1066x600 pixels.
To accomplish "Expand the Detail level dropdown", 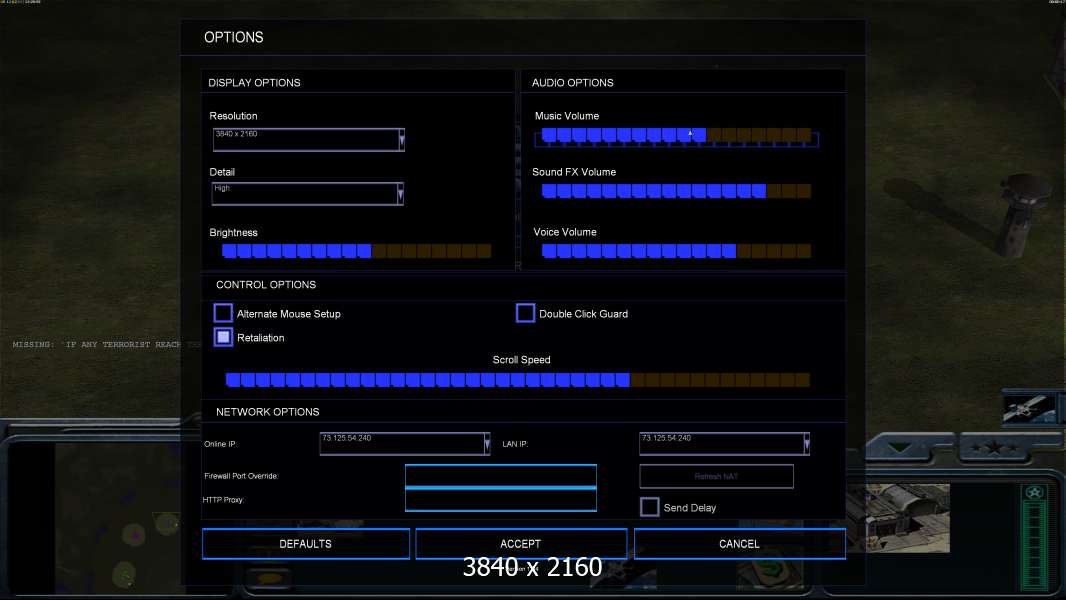I will tap(401, 194).
